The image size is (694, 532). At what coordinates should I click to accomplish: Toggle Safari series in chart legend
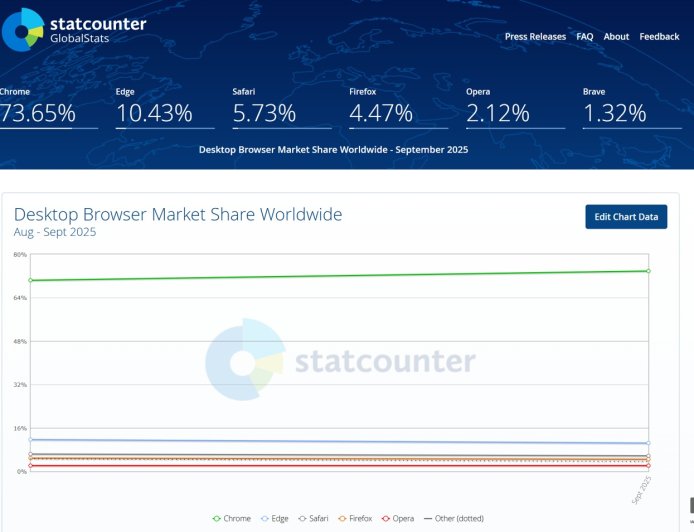314,518
